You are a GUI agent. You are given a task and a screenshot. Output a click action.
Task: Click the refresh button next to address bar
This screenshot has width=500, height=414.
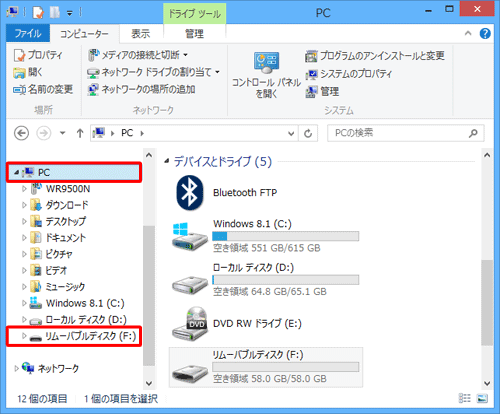point(308,133)
